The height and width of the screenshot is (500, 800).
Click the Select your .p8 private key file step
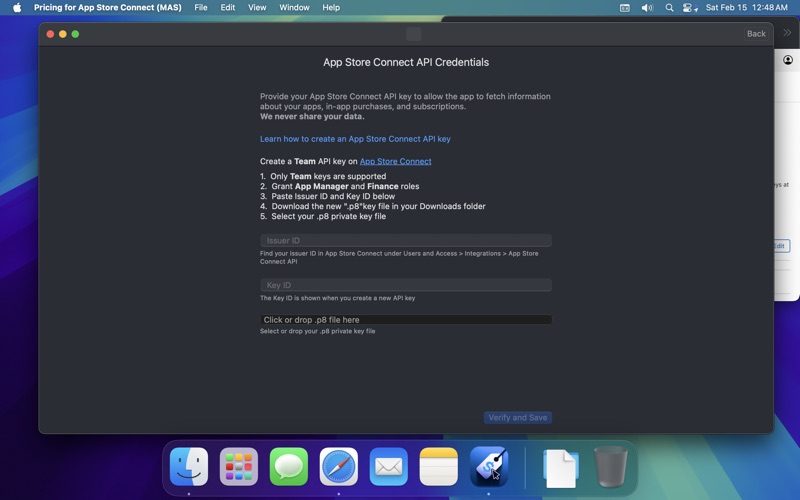click(x=323, y=216)
